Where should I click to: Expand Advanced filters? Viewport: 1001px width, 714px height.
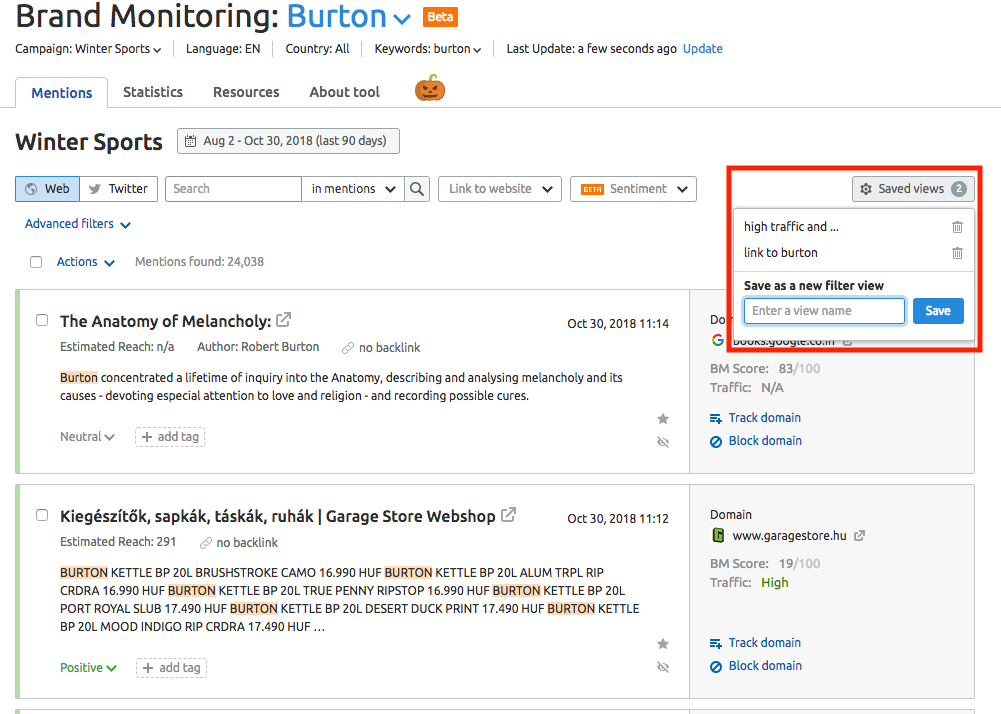(x=78, y=224)
